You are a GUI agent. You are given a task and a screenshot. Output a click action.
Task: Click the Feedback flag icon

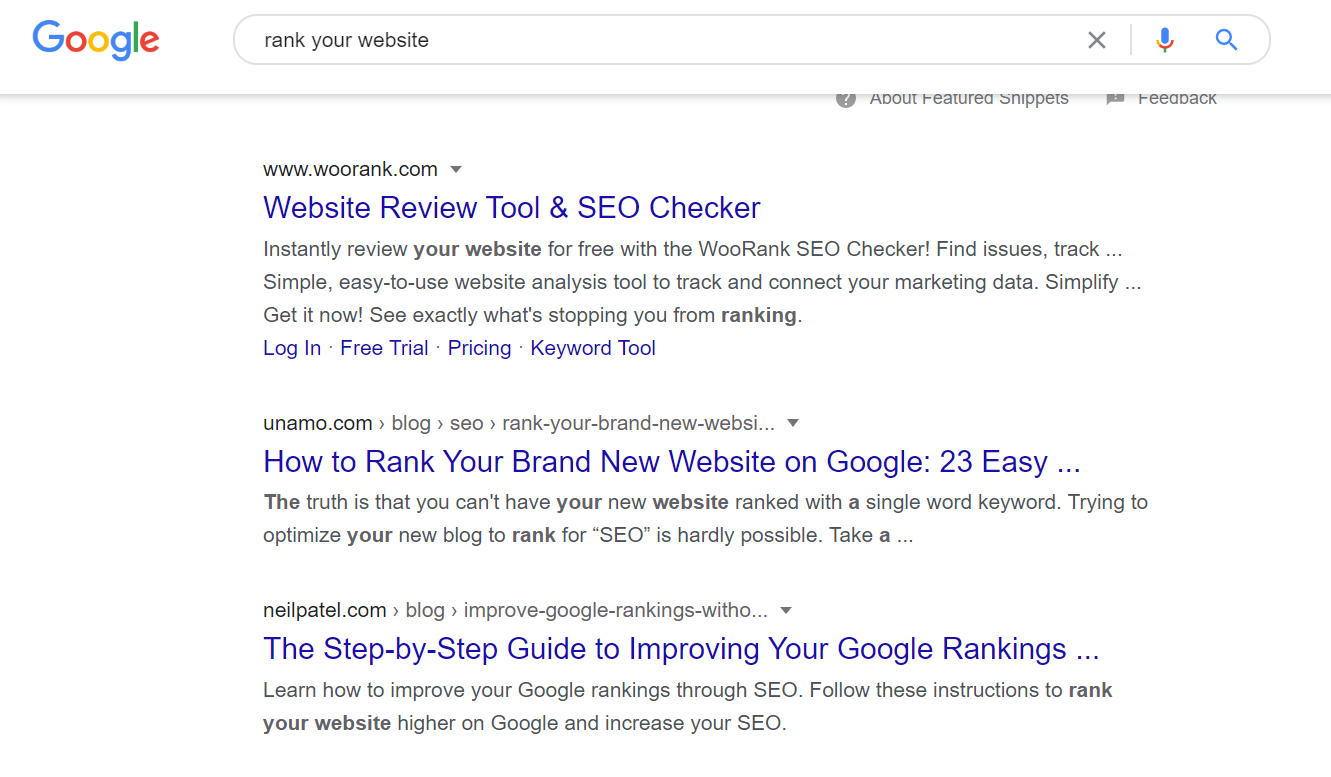(x=1115, y=99)
